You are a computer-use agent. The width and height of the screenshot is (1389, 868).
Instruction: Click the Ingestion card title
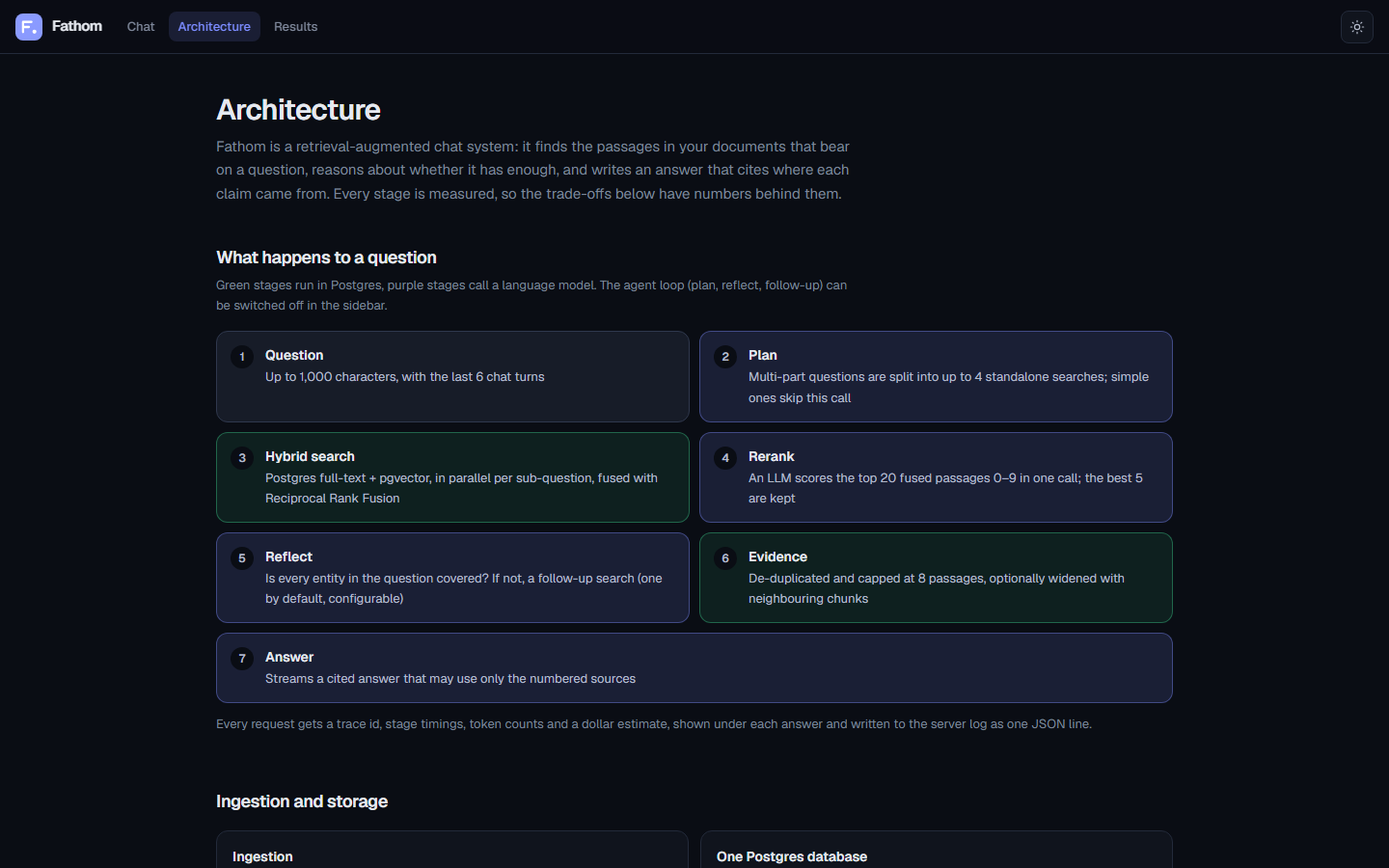(x=262, y=856)
